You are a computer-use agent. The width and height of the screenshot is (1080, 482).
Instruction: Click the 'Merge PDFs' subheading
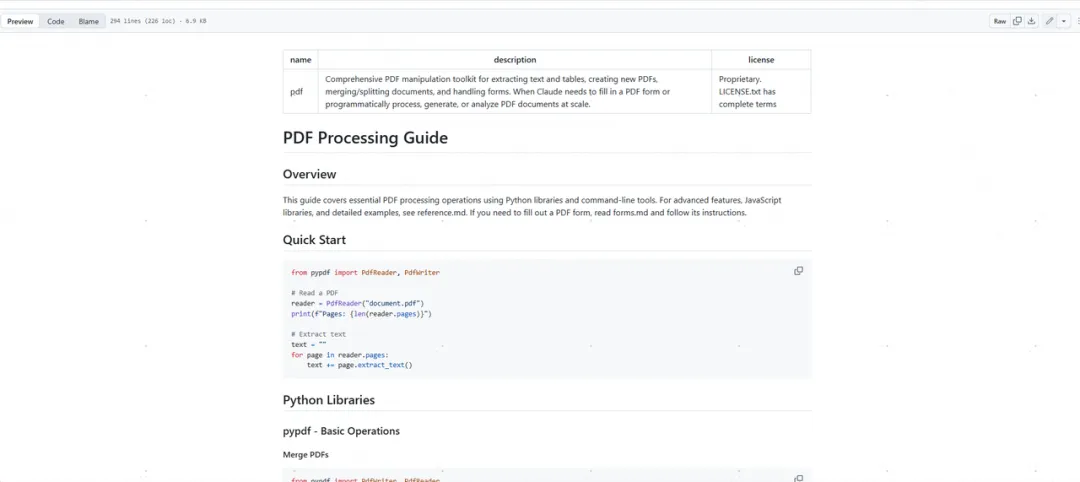coord(306,455)
